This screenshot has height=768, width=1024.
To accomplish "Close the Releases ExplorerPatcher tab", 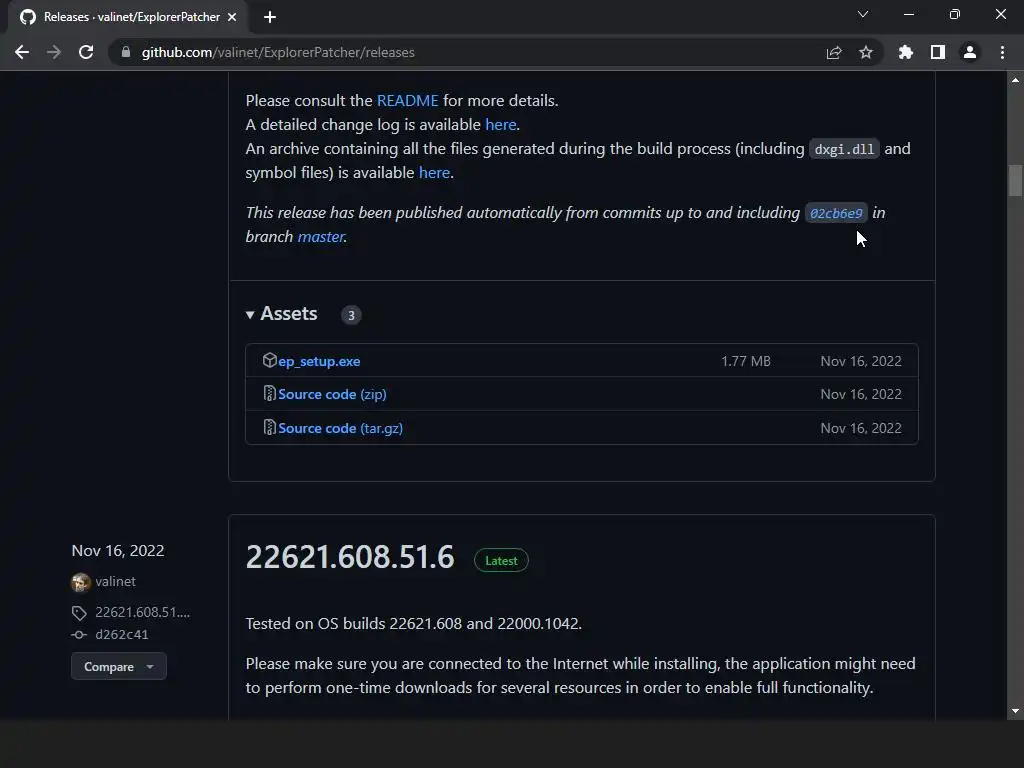I will (x=232, y=17).
